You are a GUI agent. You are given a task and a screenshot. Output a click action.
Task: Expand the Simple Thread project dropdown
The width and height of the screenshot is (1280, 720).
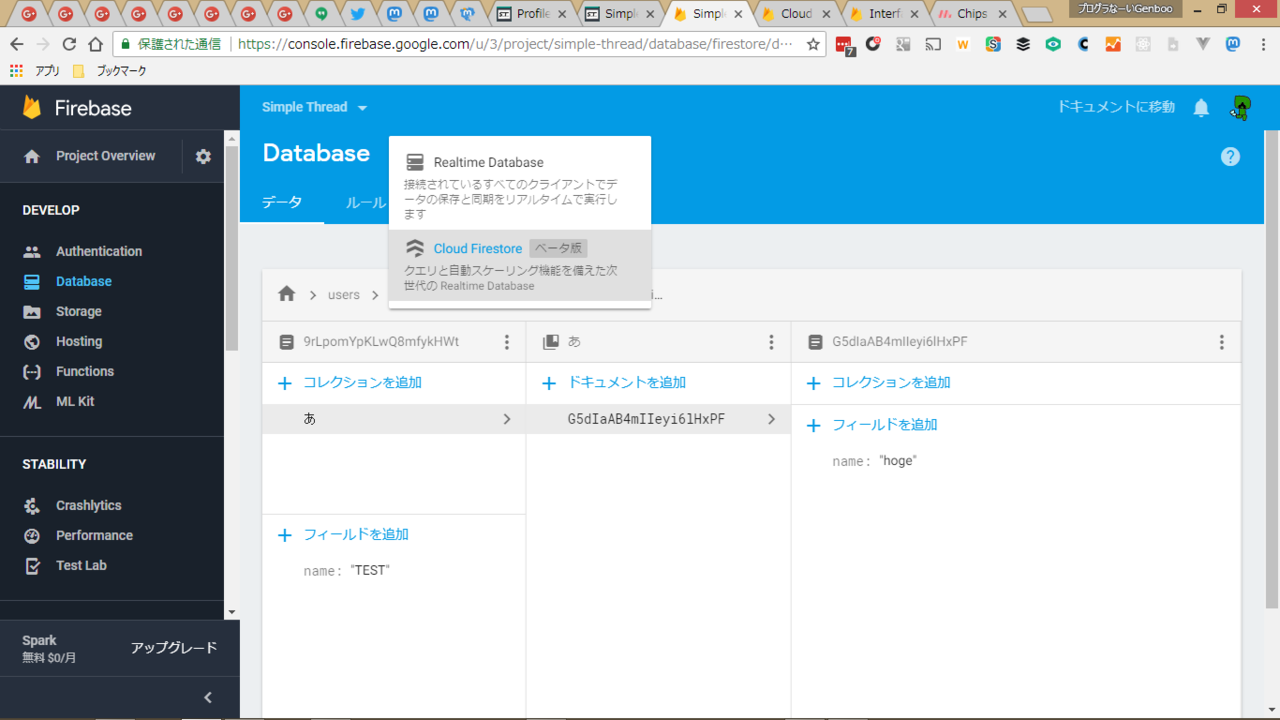click(x=315, y=107)
